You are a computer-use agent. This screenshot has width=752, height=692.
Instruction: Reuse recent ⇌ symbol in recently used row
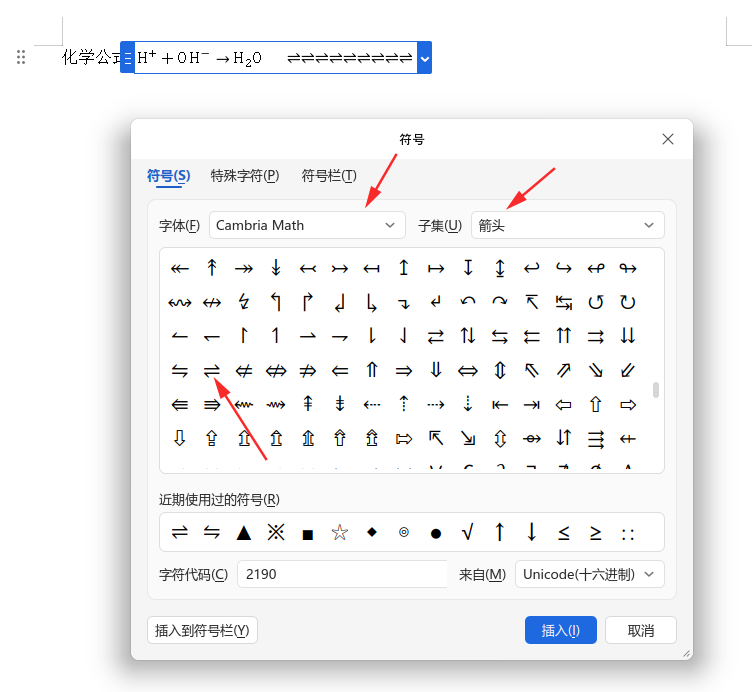click(x=180, y=532)
